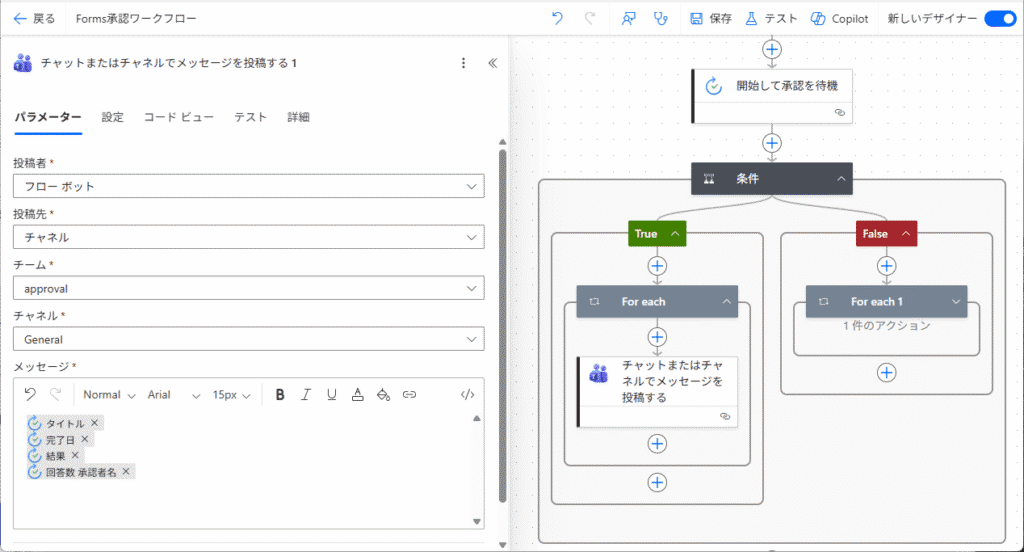Collapse the False branch
1024x552 pixels.
click(906, 233)
